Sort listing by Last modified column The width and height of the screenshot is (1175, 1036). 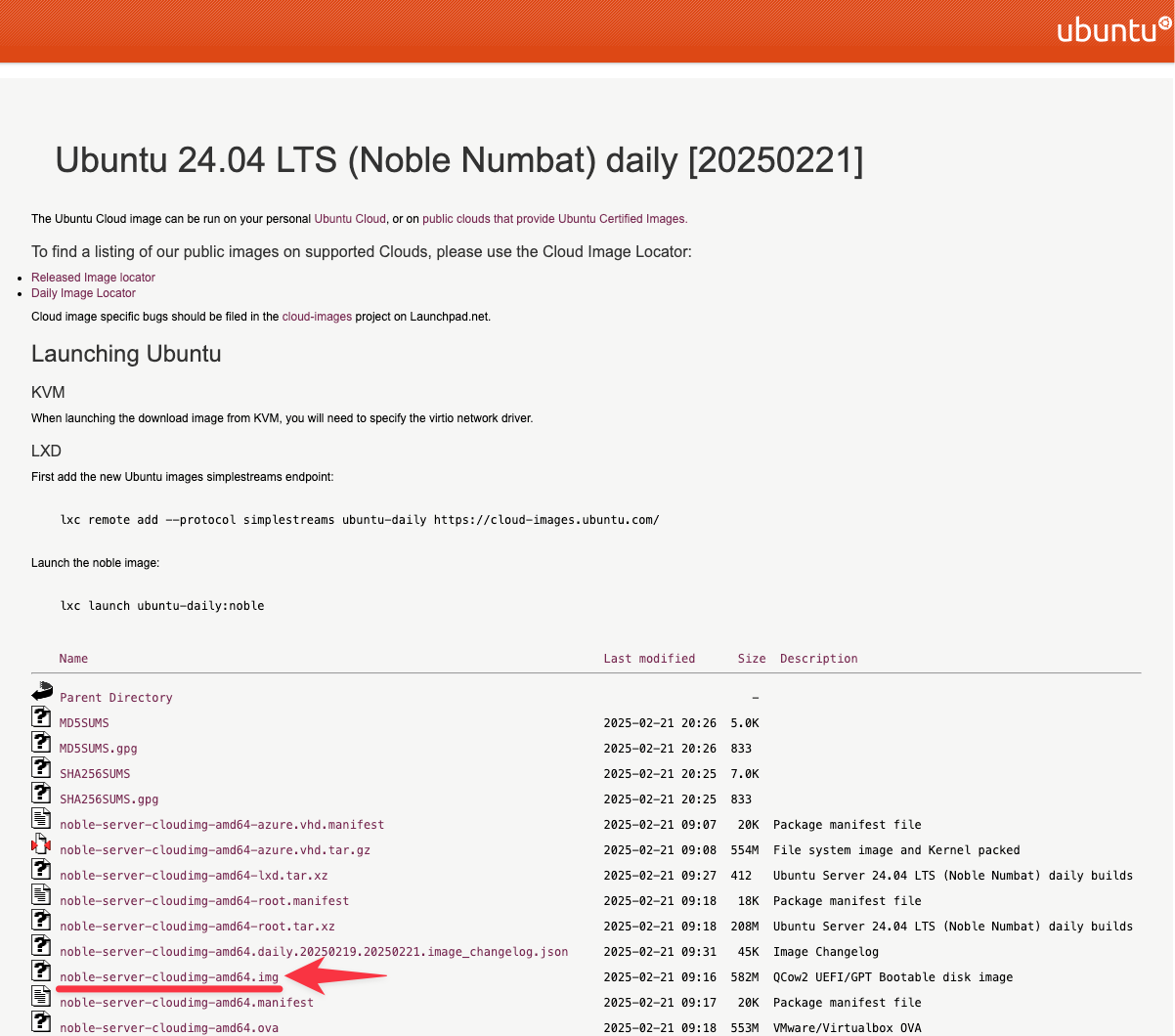tap(649, 659)
